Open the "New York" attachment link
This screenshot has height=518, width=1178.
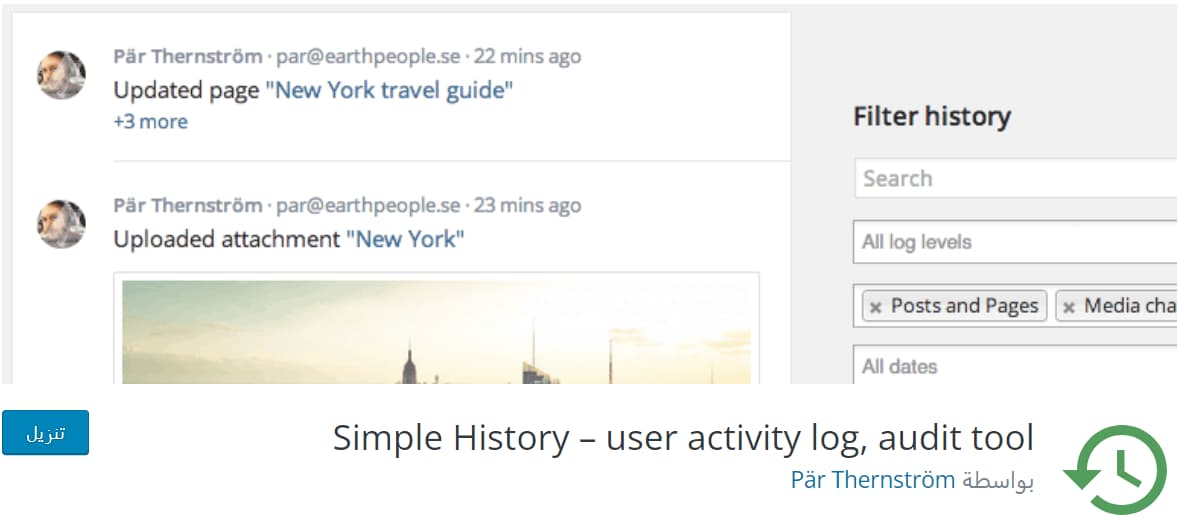(x=405, y=239)
